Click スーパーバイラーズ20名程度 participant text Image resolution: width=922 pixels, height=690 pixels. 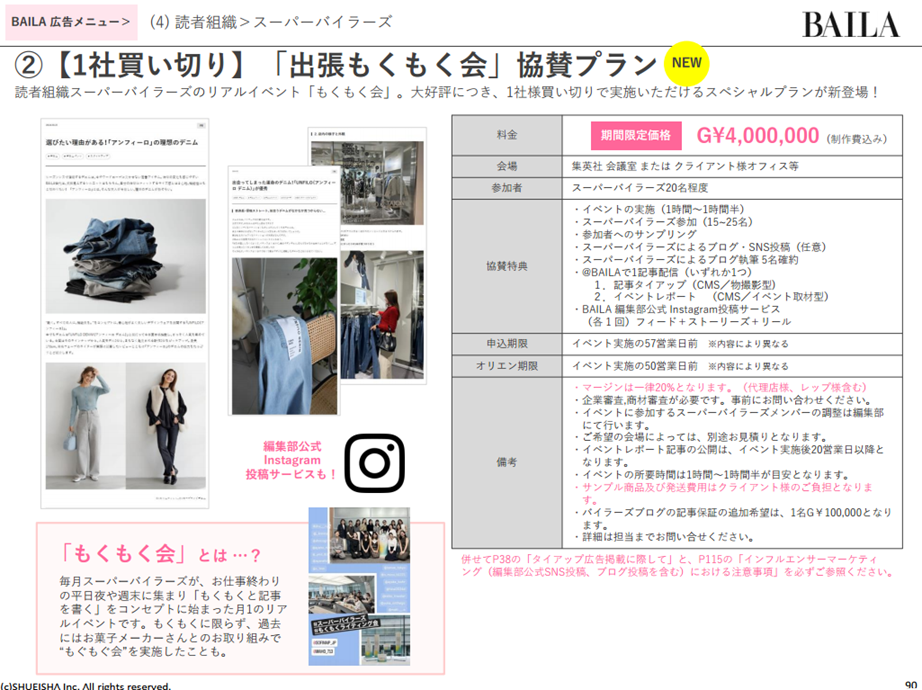coord(640,188)
